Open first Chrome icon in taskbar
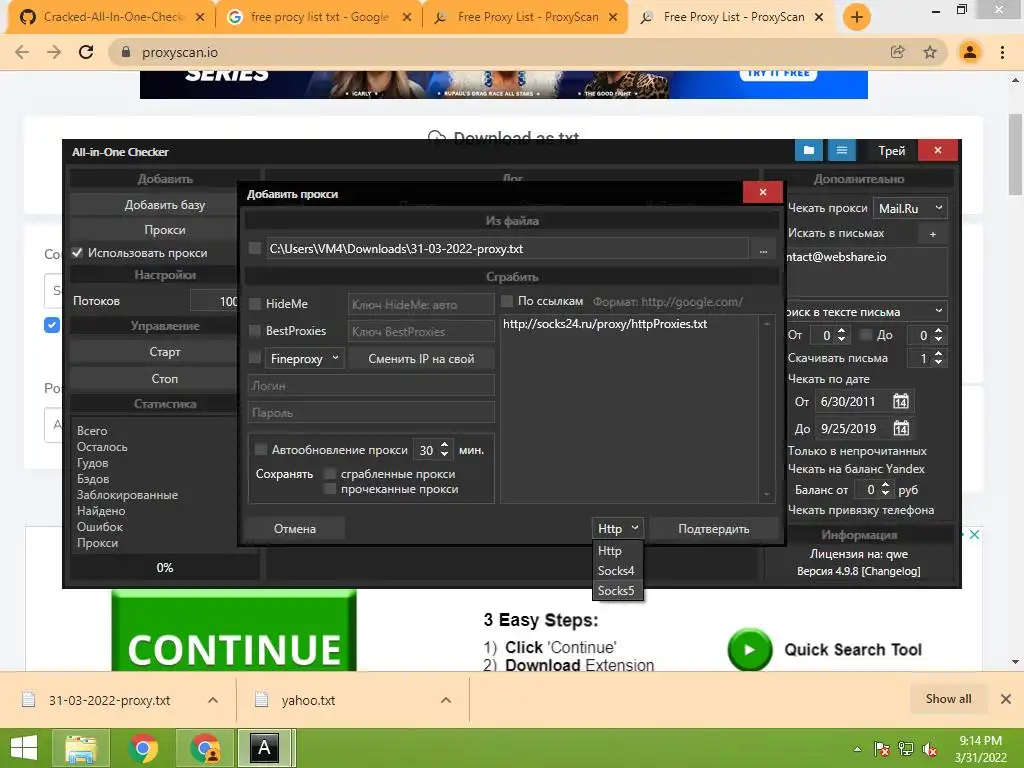Screen dimensions: 1024x768 pyautogui.click(x=143, y=748)
